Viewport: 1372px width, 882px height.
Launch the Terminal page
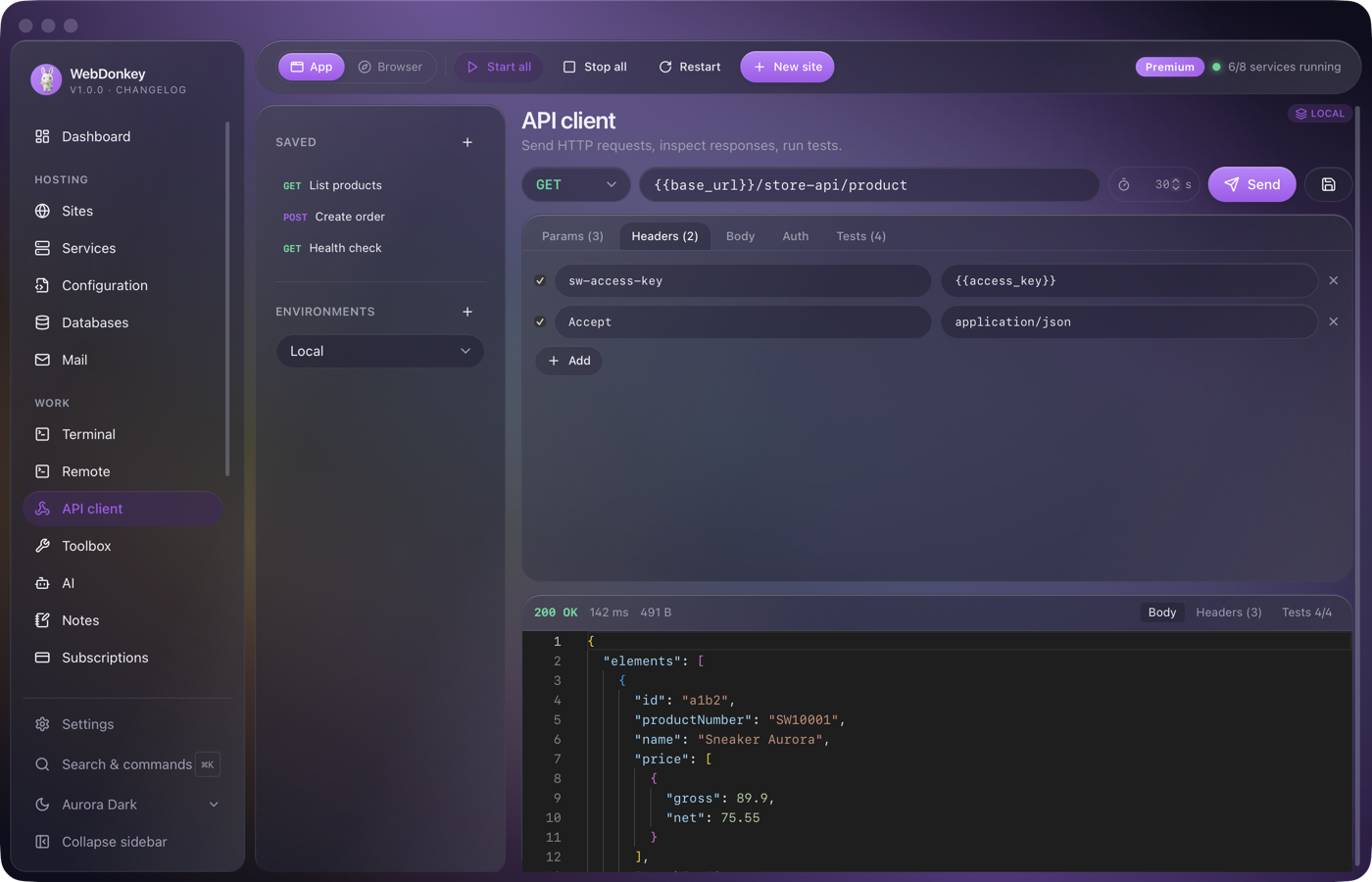[122, 434]
